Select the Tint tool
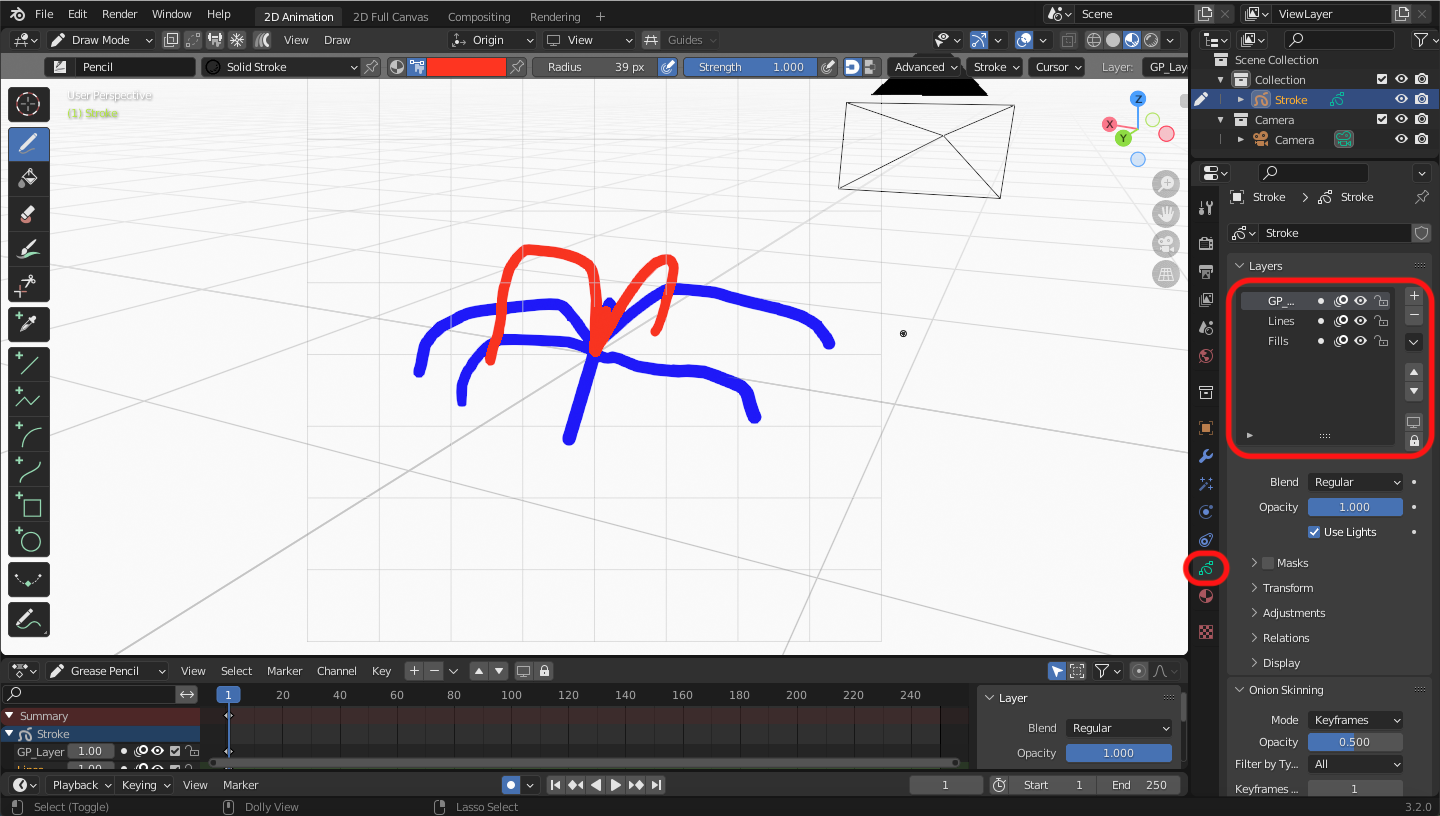 29,249
